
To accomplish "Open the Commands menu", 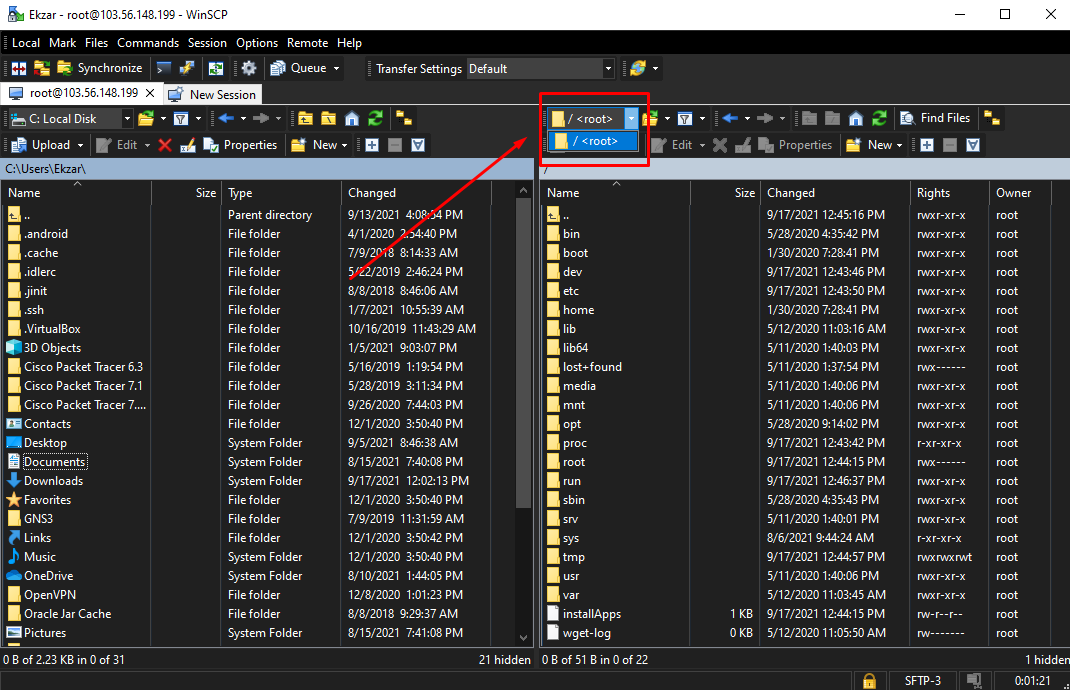I will coord(148,42).
